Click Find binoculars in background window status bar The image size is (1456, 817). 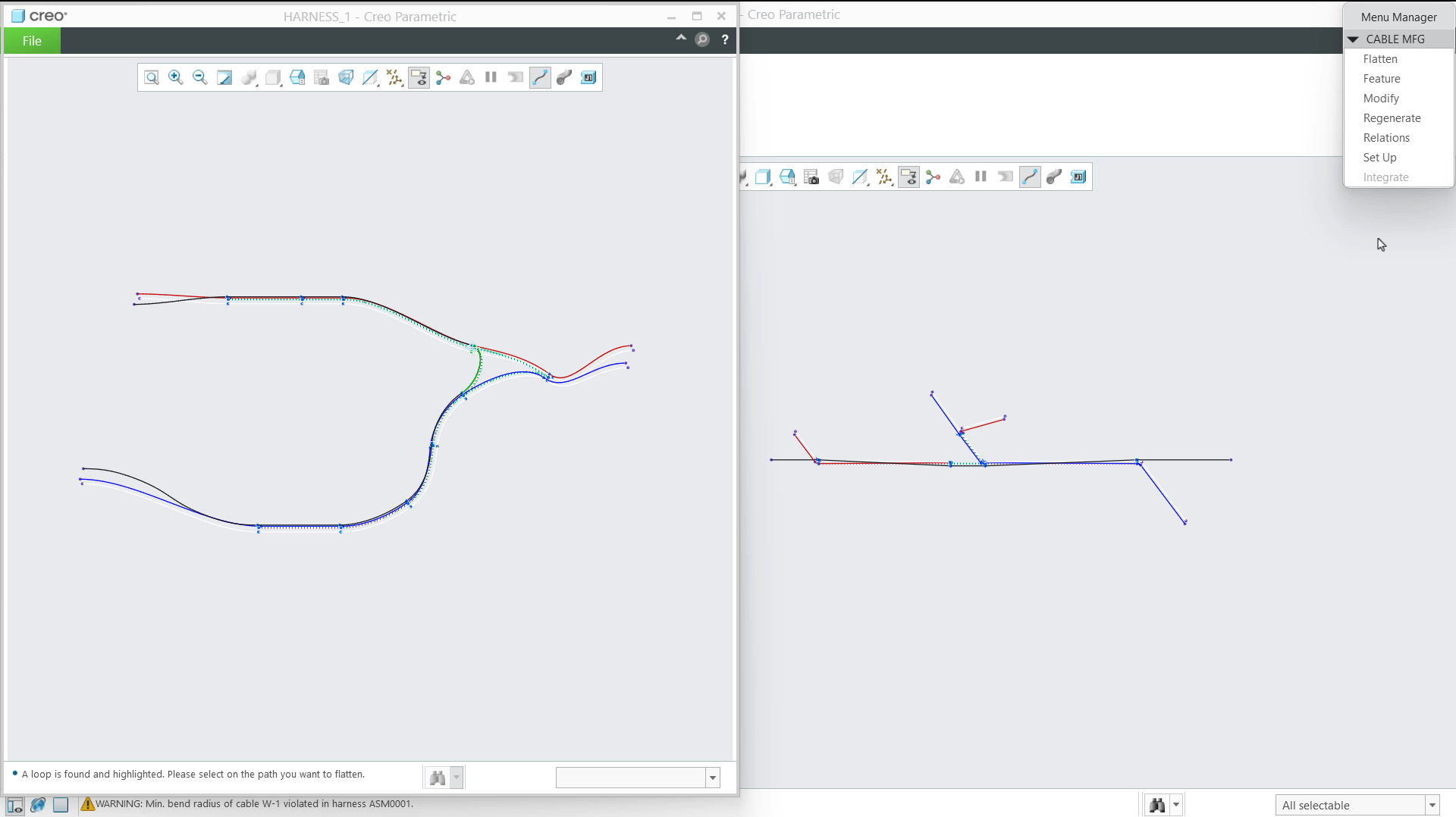point(1157,805)
